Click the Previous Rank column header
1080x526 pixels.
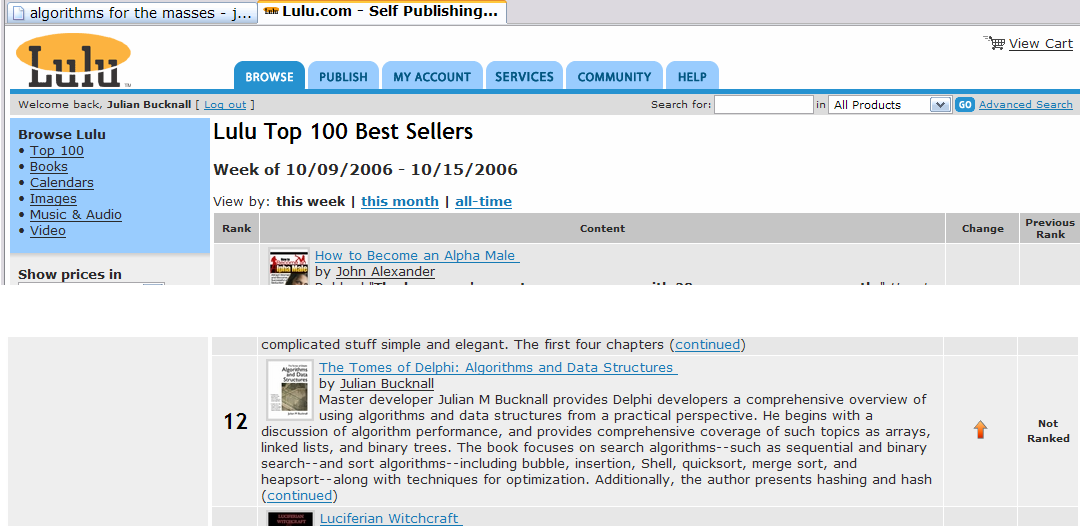point(1050,228)
